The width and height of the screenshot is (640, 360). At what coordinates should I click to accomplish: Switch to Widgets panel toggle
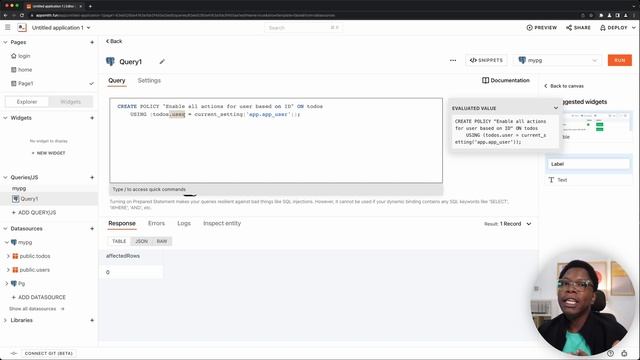coord(71,102)
